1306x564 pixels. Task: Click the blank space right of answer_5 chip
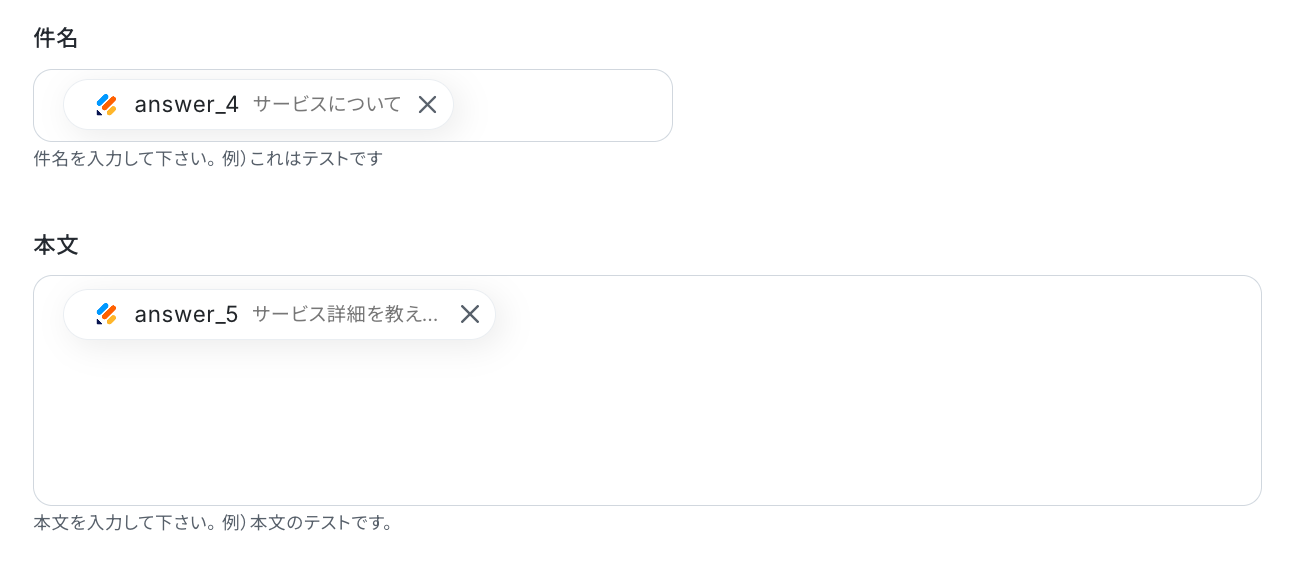(x=850, y=314)
